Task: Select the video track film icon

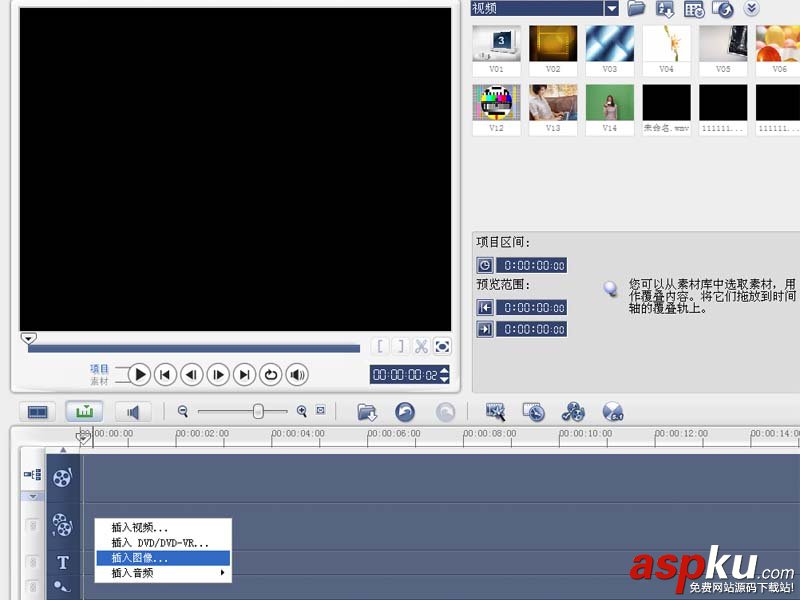Action: click(x=63, y=478)
